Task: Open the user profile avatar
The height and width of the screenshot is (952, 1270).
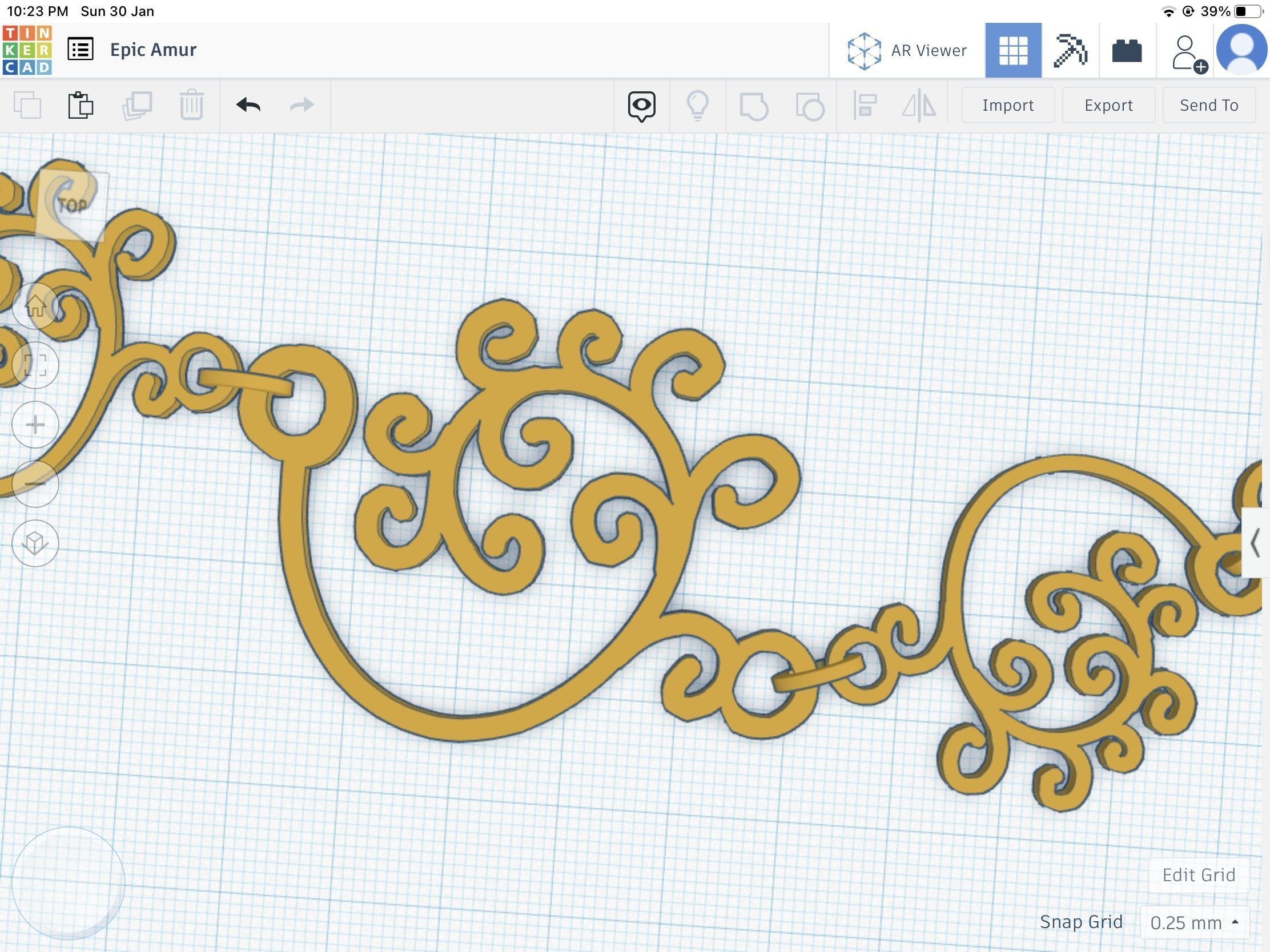Action: pos(1241,49)
